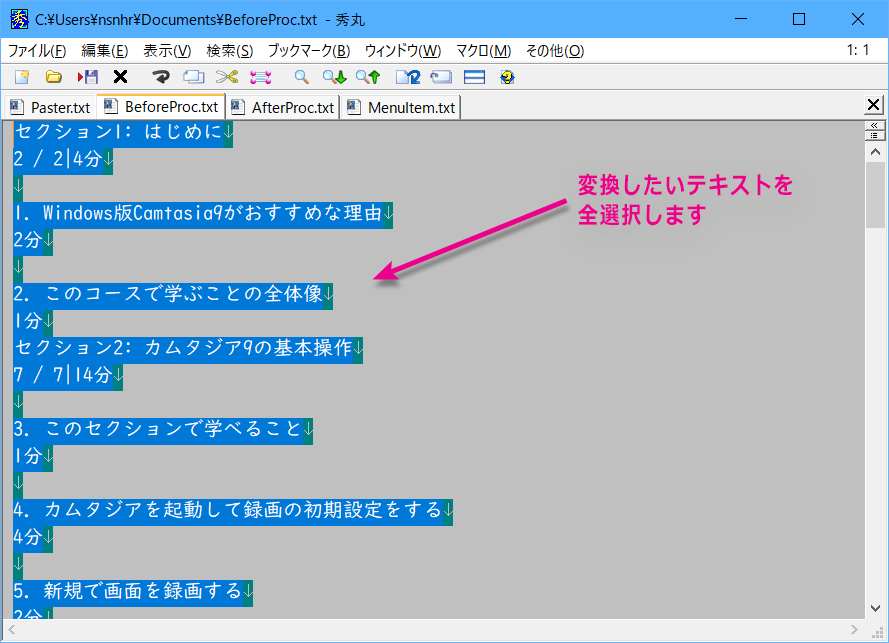Open search with magnifying glass icon
Image resolution: width=889 pixels, height=643 pixels.
[x=302, y=77]
